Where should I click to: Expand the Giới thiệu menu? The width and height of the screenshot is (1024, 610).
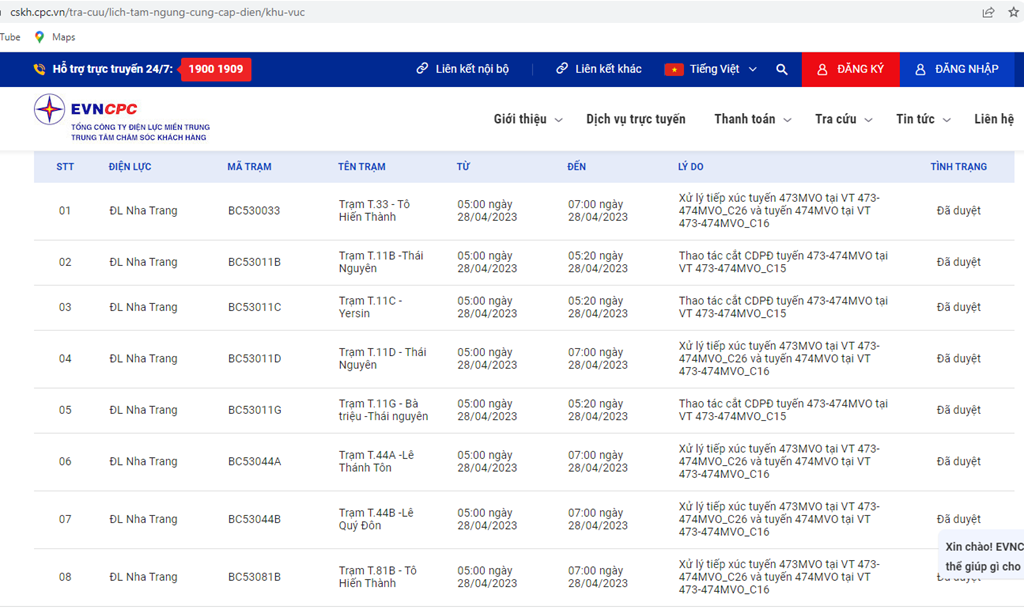(527, 119)
